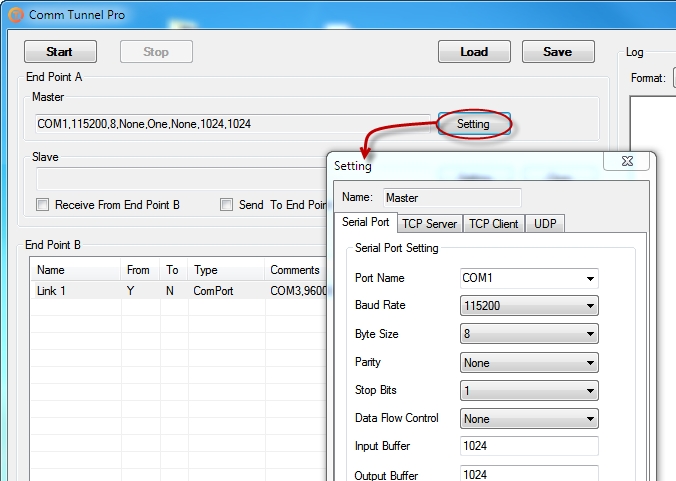Viewport: 676px width, 481px height.
Task: Open the Stop Bits dropdown
Action: point(529,391)
